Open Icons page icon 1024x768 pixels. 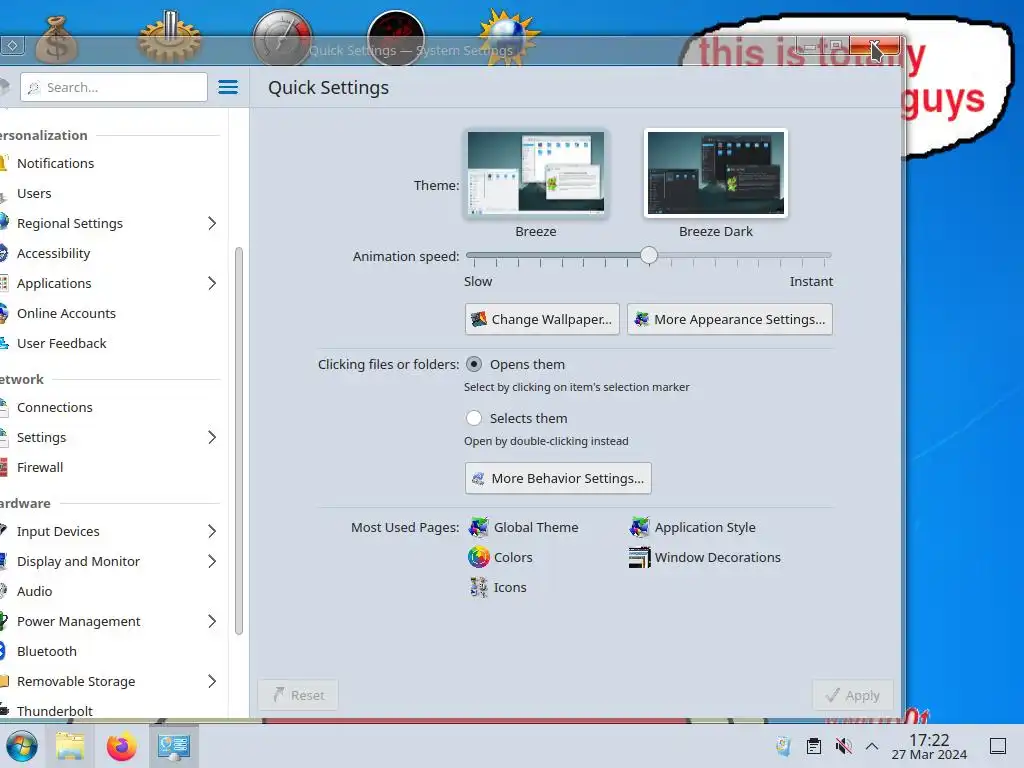(x=479, y=587)
